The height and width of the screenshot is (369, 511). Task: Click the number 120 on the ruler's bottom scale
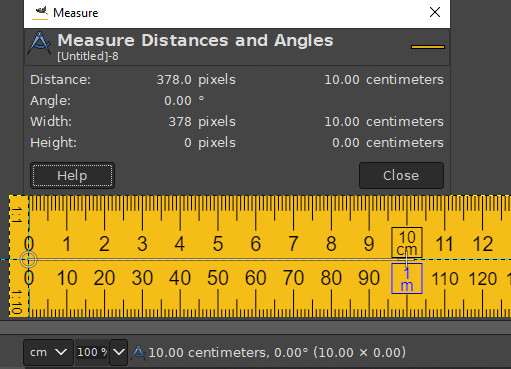pyautogui.click(x=483, y=279)
